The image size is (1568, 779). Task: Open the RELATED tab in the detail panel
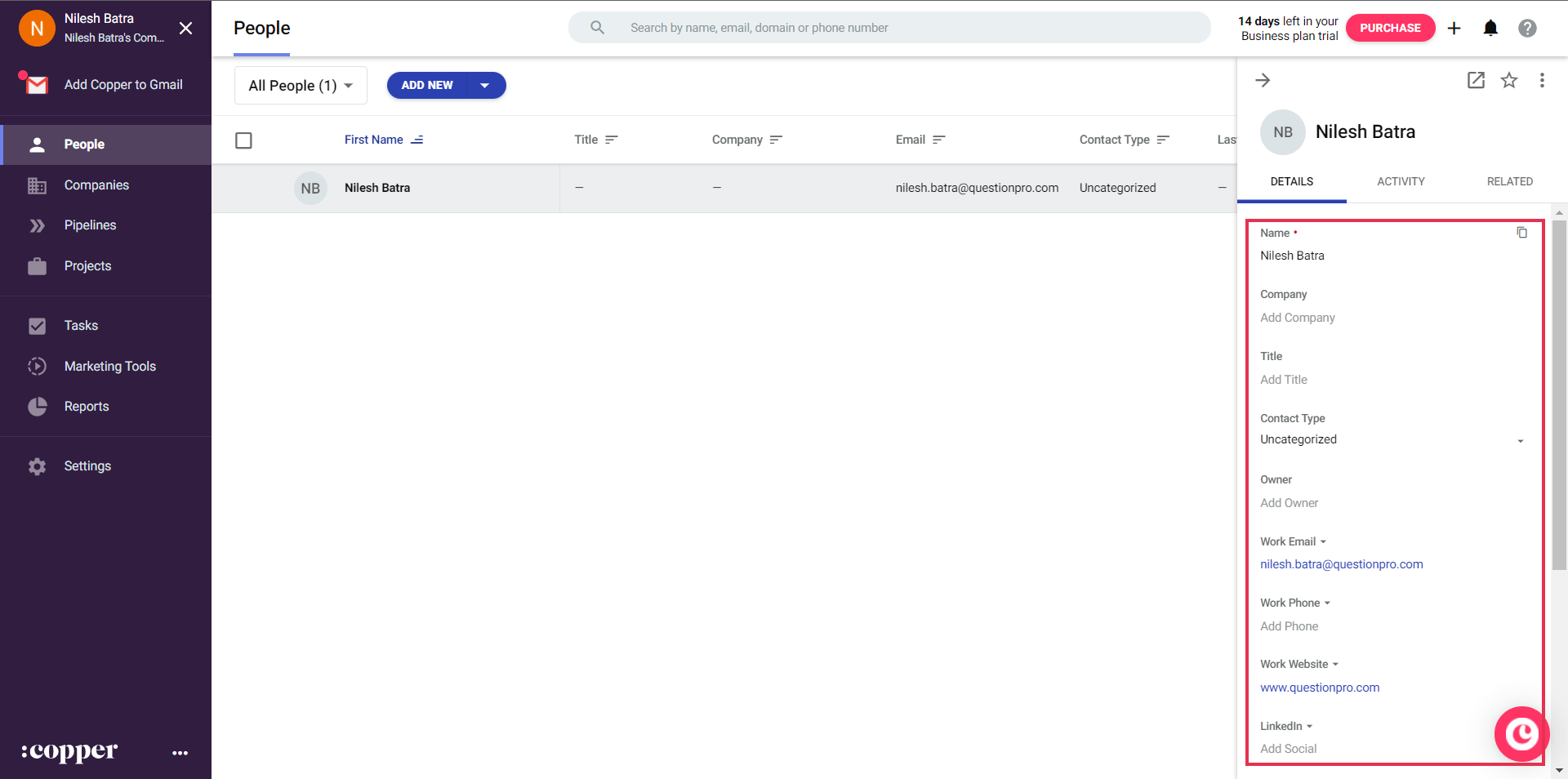tap(1510, 181)
